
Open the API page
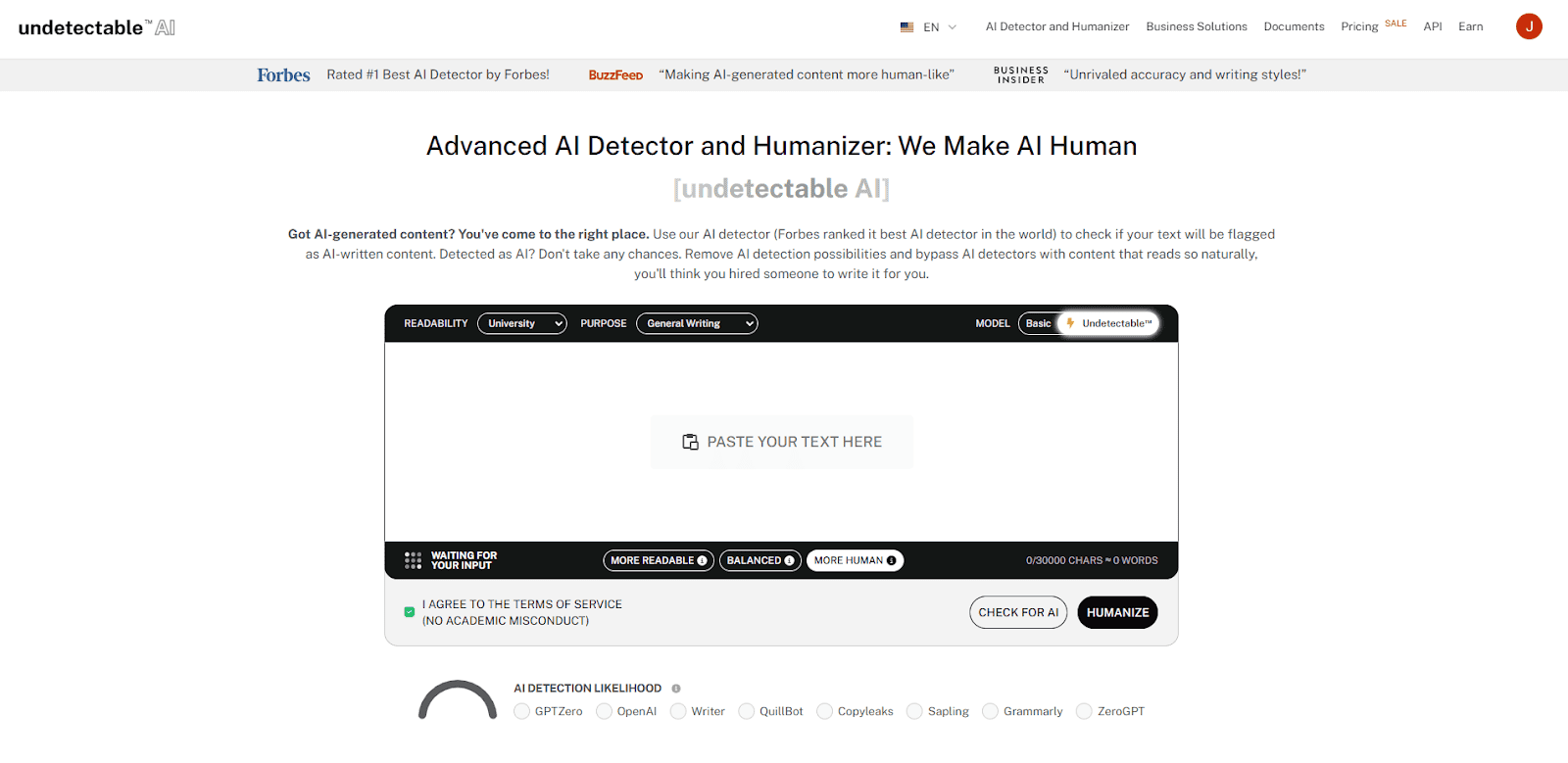pos(1433,26)
